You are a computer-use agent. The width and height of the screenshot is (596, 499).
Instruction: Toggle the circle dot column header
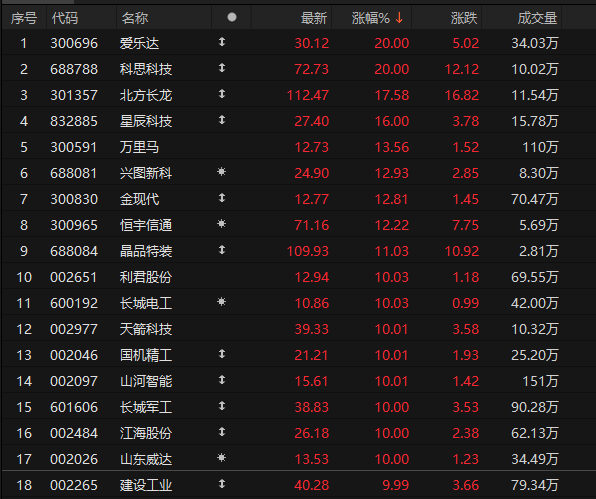tap(232, 17)
